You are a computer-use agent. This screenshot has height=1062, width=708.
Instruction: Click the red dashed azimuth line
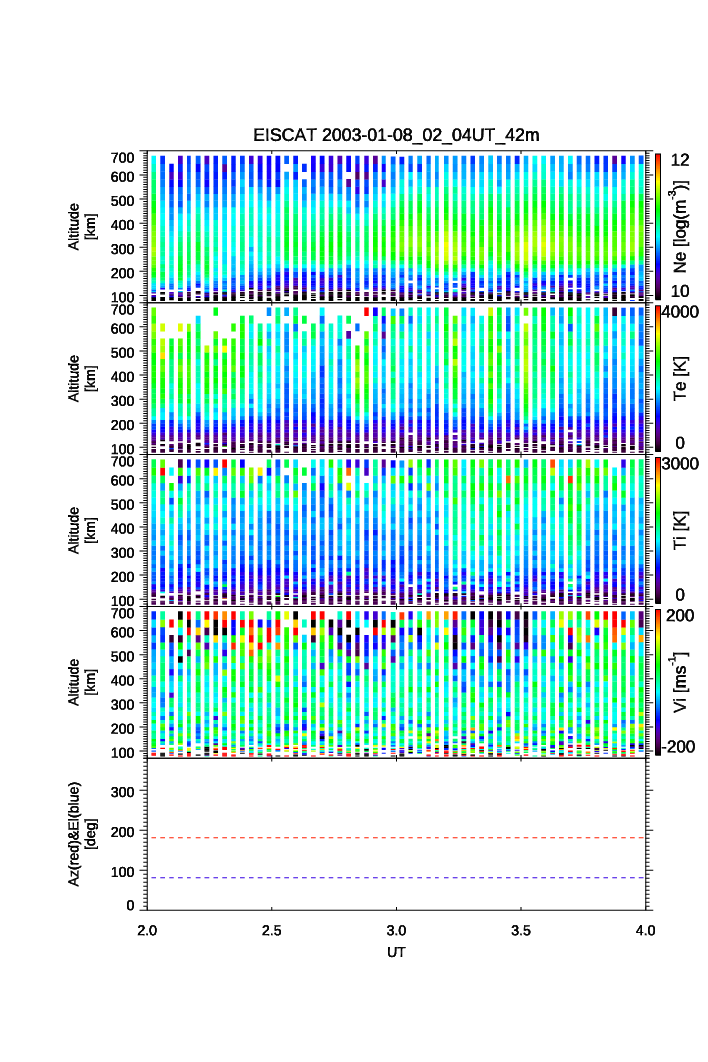398,838
